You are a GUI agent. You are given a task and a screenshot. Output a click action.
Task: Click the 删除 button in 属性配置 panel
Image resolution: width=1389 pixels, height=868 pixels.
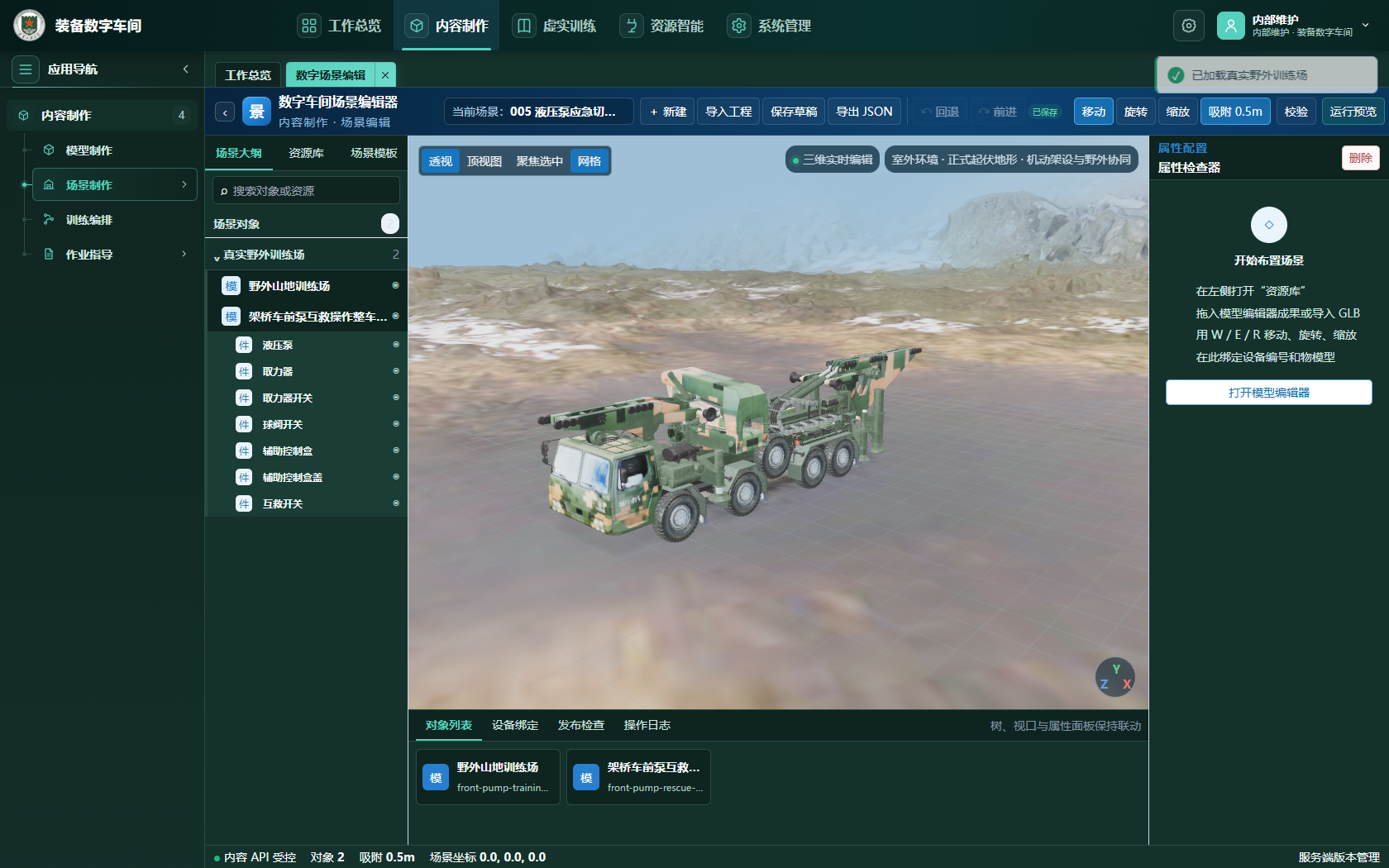pos(1360,158)
